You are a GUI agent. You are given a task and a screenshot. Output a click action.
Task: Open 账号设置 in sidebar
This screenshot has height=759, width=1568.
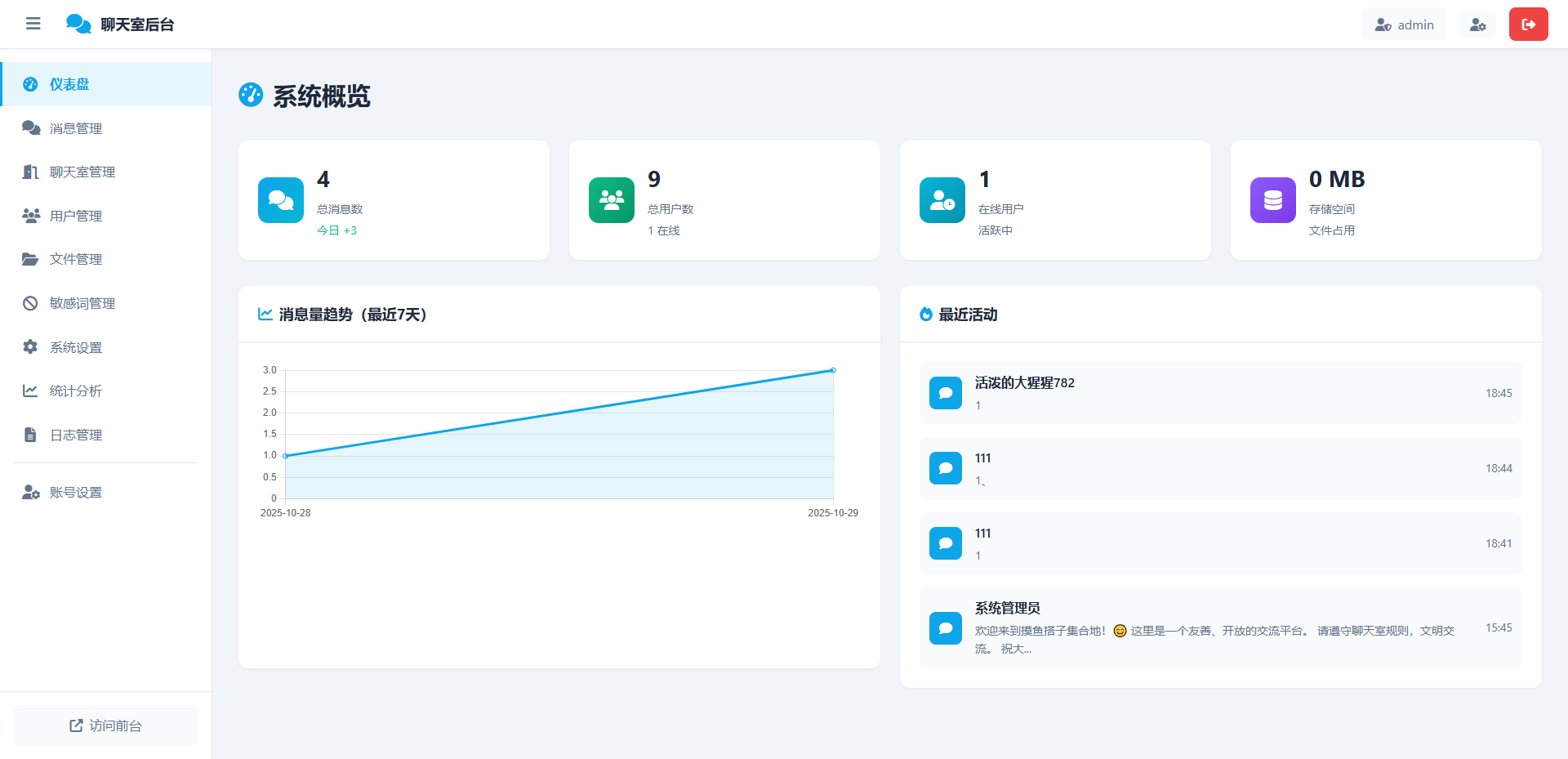click(75, 492)
